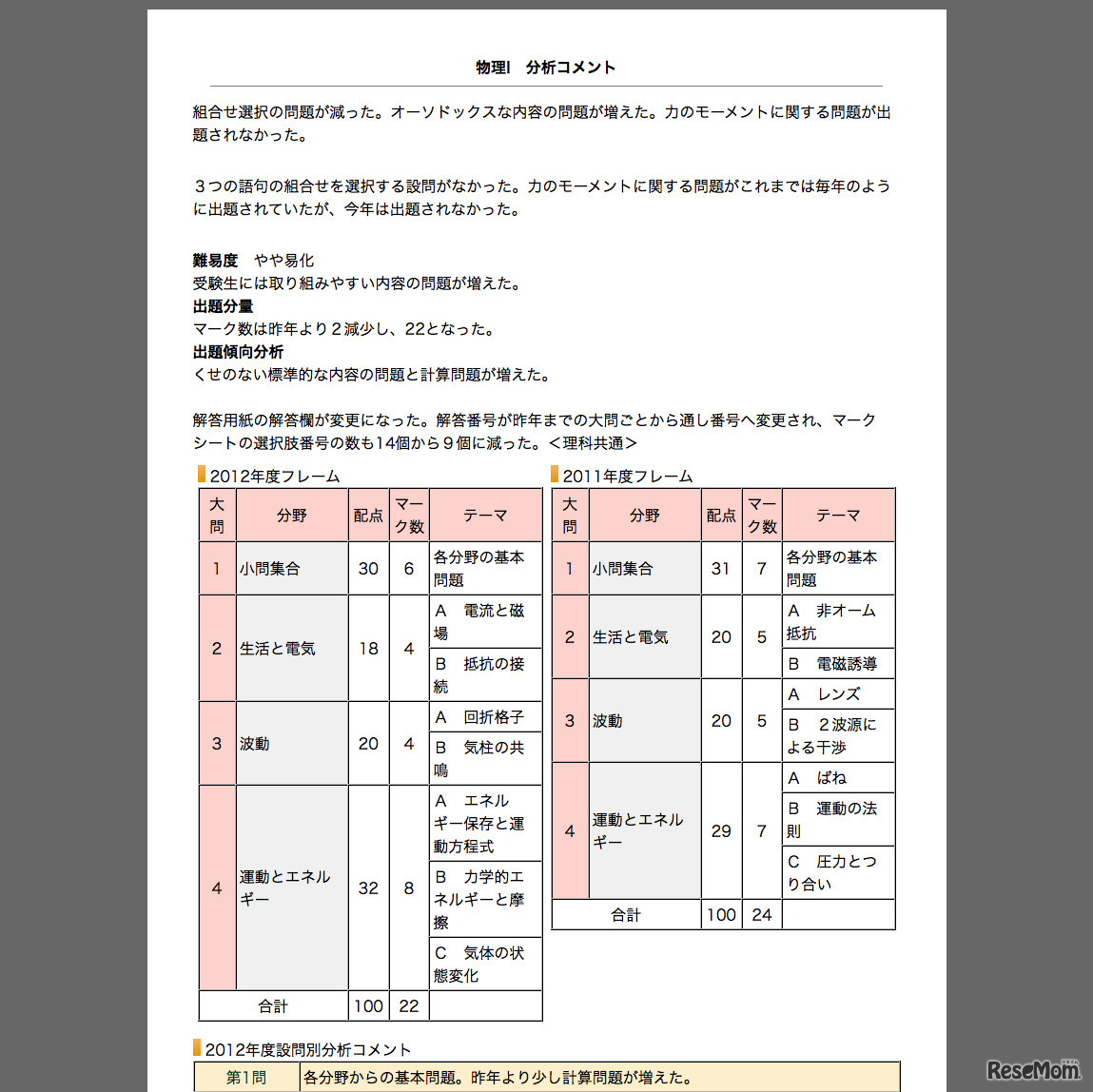The width and height of the screenshot is (1093, 1092).
Task: Click the マーク数 header in the 2011 table
Action: coord(761,515)
